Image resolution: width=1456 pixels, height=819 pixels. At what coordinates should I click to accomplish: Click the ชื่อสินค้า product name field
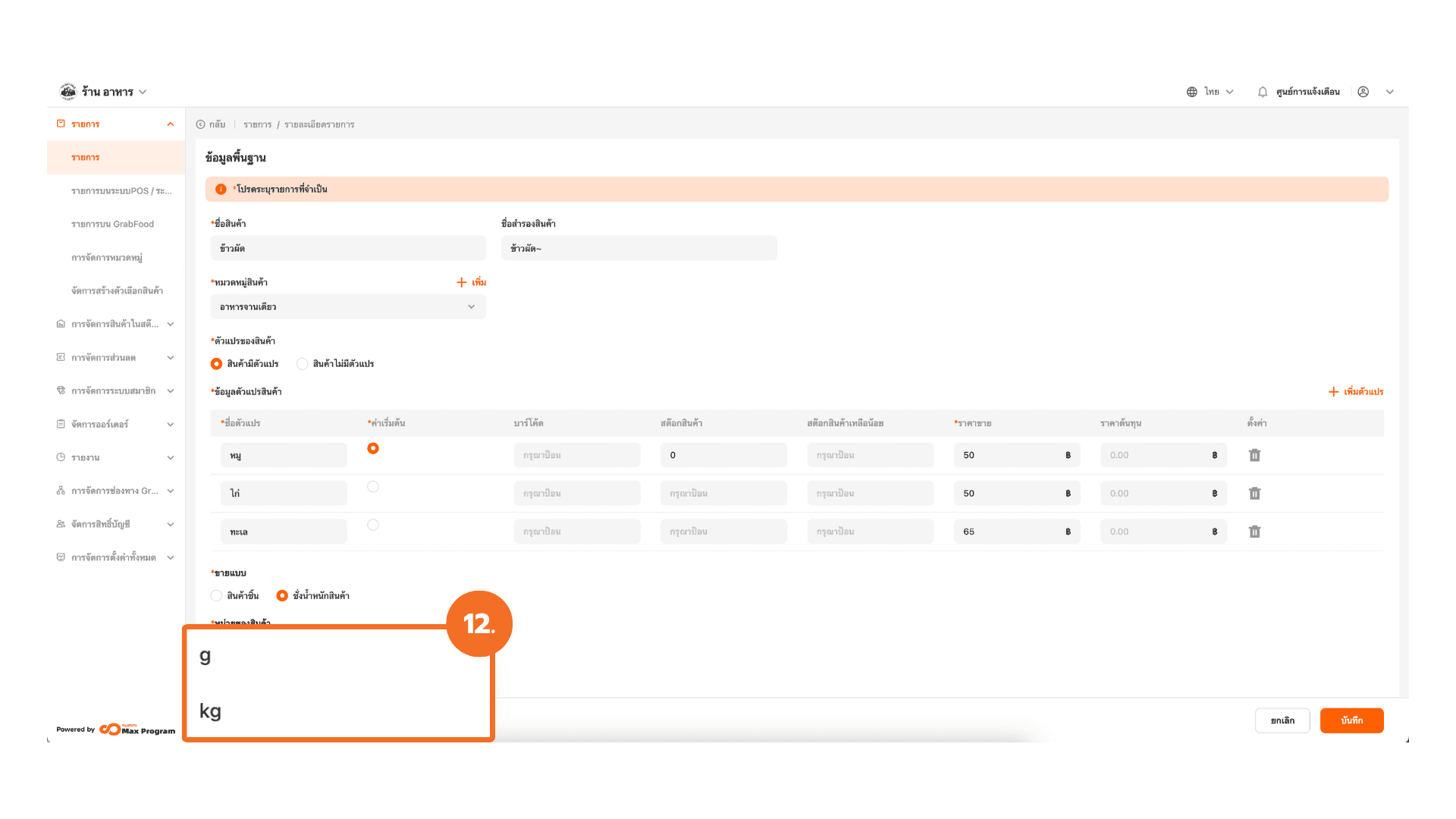348,248
